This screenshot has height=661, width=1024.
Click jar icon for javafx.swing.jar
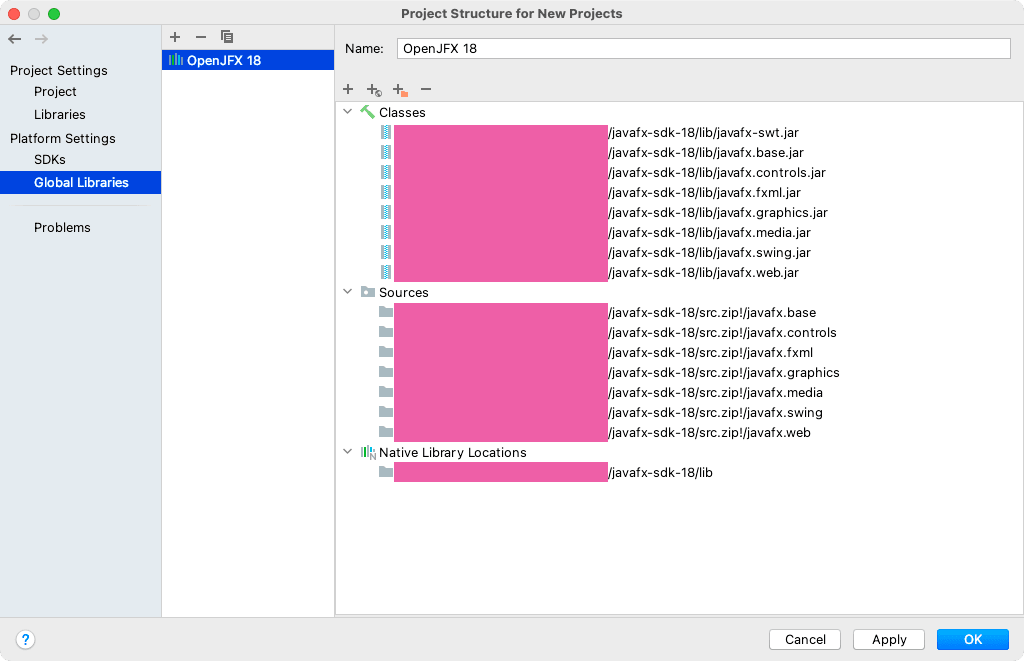[x=386, y=252]
